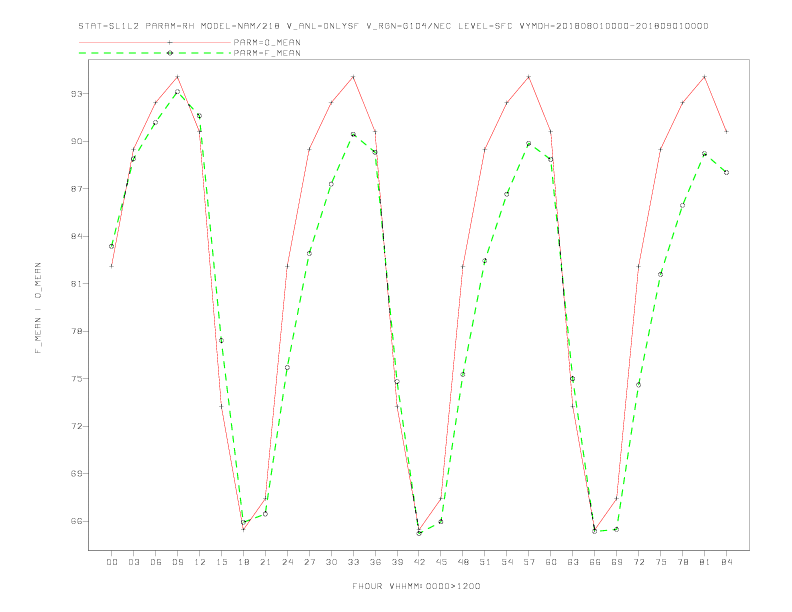Click x-axis forecast hour label 09
792x612 pixels.
177,562
